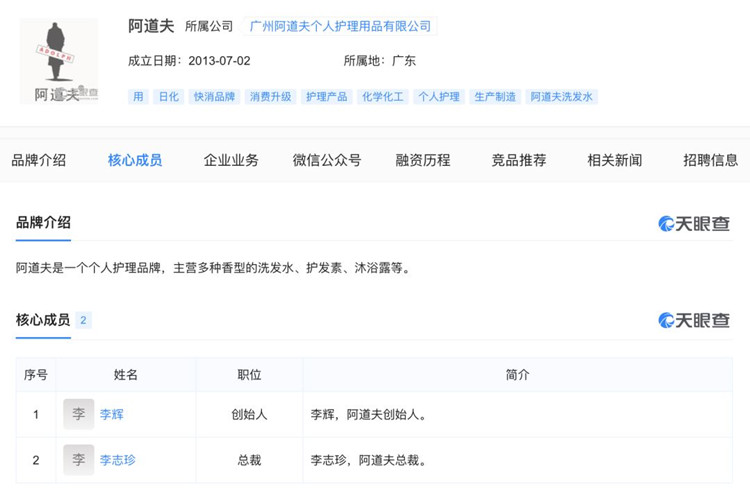
Task: Click the text 李辉，阿道夫创始人。
Action: tap(368, 414)
